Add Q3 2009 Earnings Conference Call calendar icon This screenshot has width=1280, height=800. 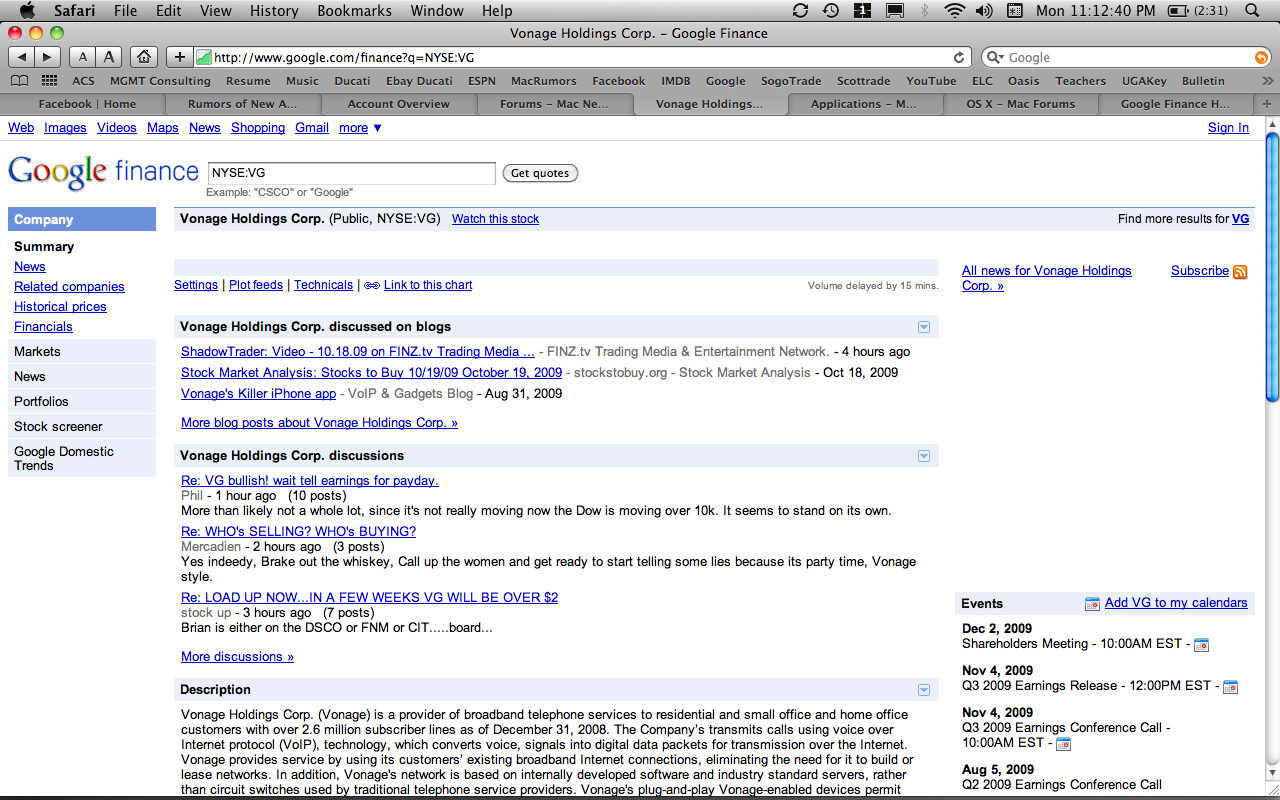click(1064, 744)
